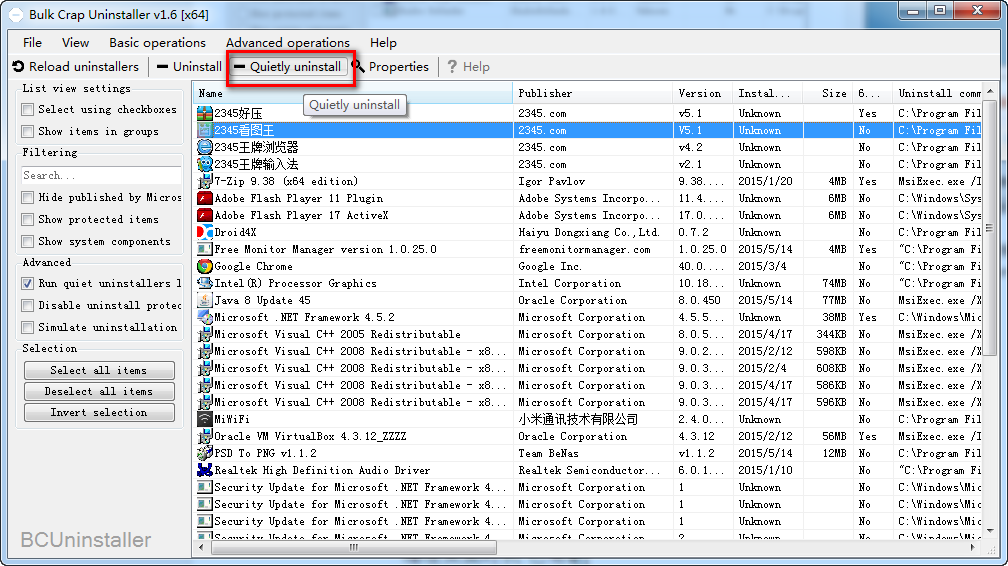Click the 344KB size cell

(x=831, y=334)
